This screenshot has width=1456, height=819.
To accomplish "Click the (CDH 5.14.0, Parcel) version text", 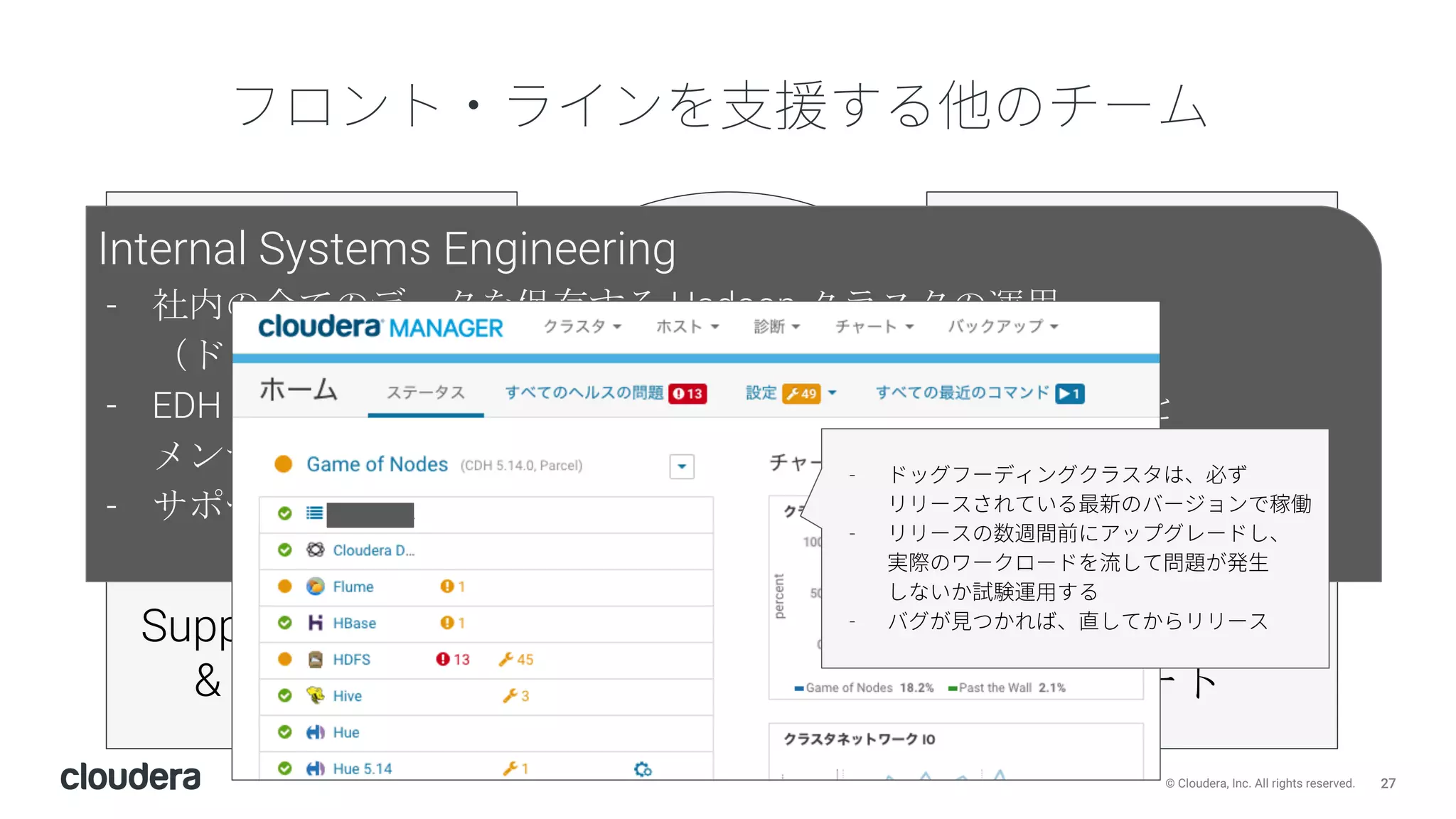I will [521, 466].
